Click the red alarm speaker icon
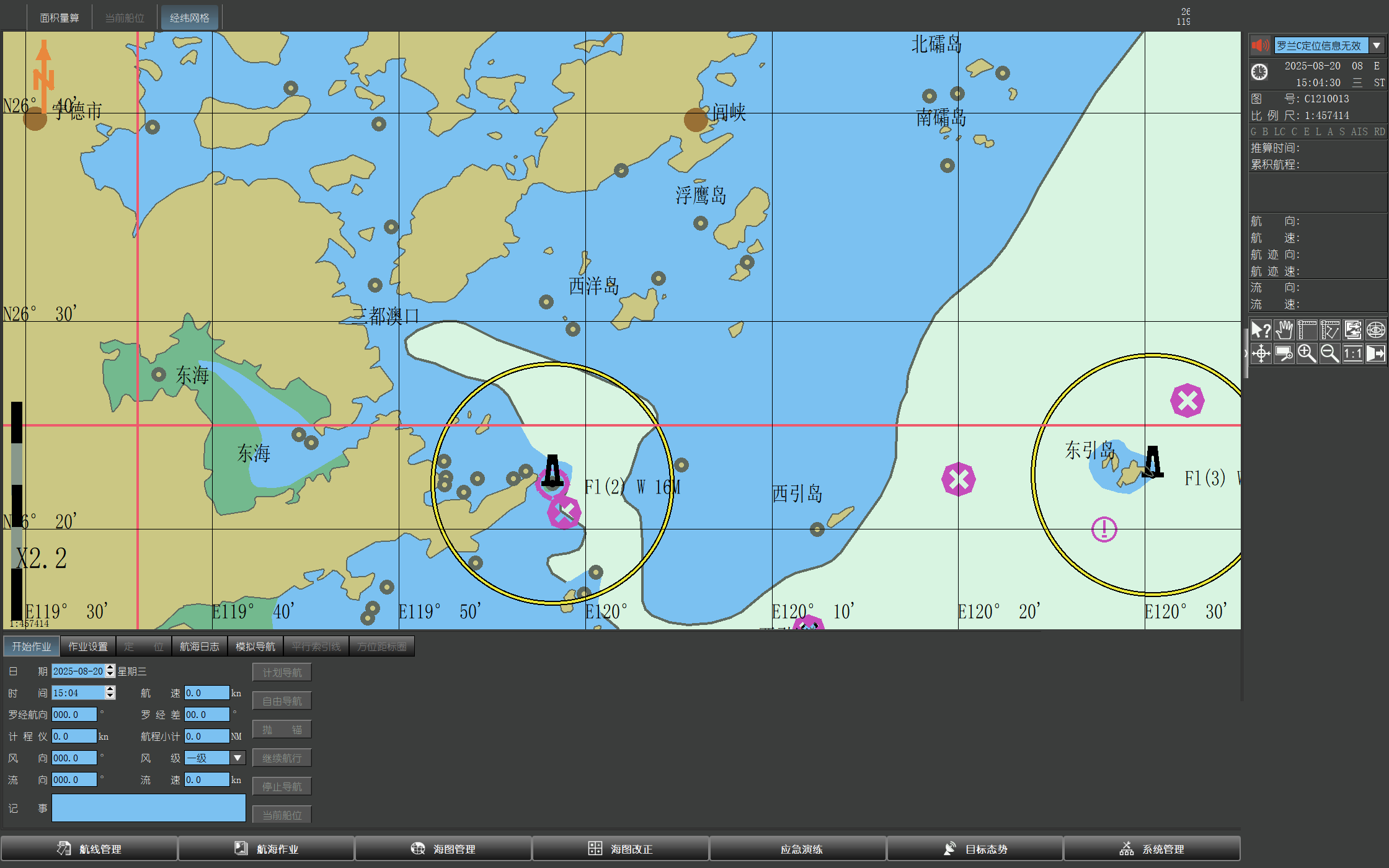This screenshot has width=1389, height=868. pyautogui.click(x=1259, y=45)
